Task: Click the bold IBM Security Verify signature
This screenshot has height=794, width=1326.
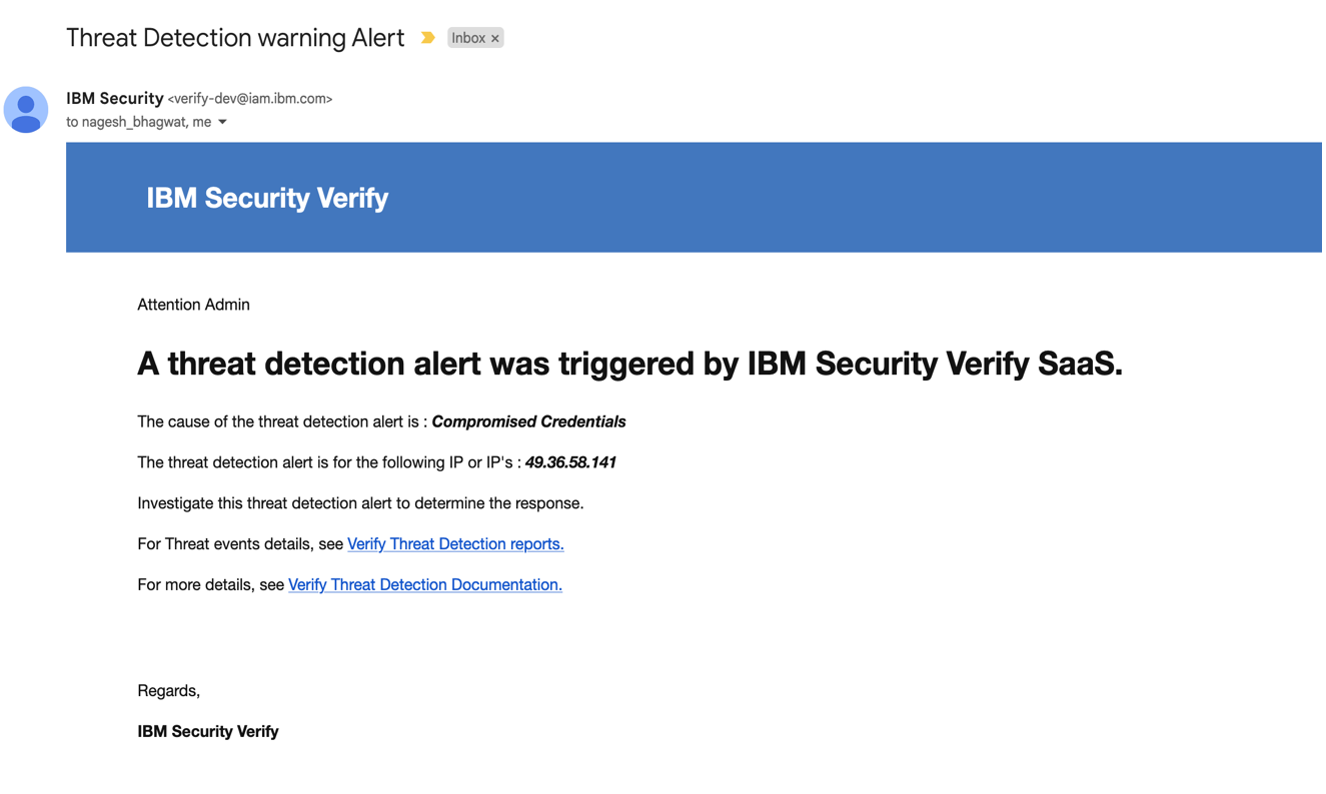Action: (208, 732)
